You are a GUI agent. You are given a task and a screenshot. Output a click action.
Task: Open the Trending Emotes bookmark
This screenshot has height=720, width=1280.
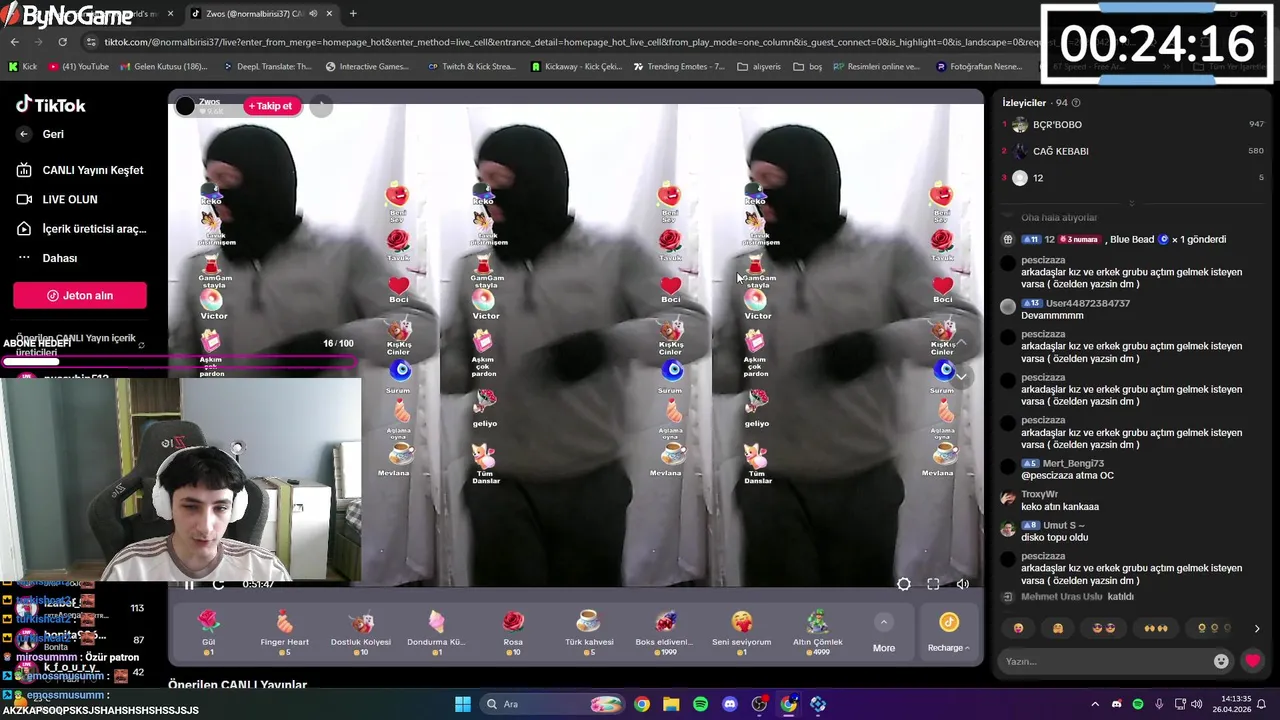677,67
